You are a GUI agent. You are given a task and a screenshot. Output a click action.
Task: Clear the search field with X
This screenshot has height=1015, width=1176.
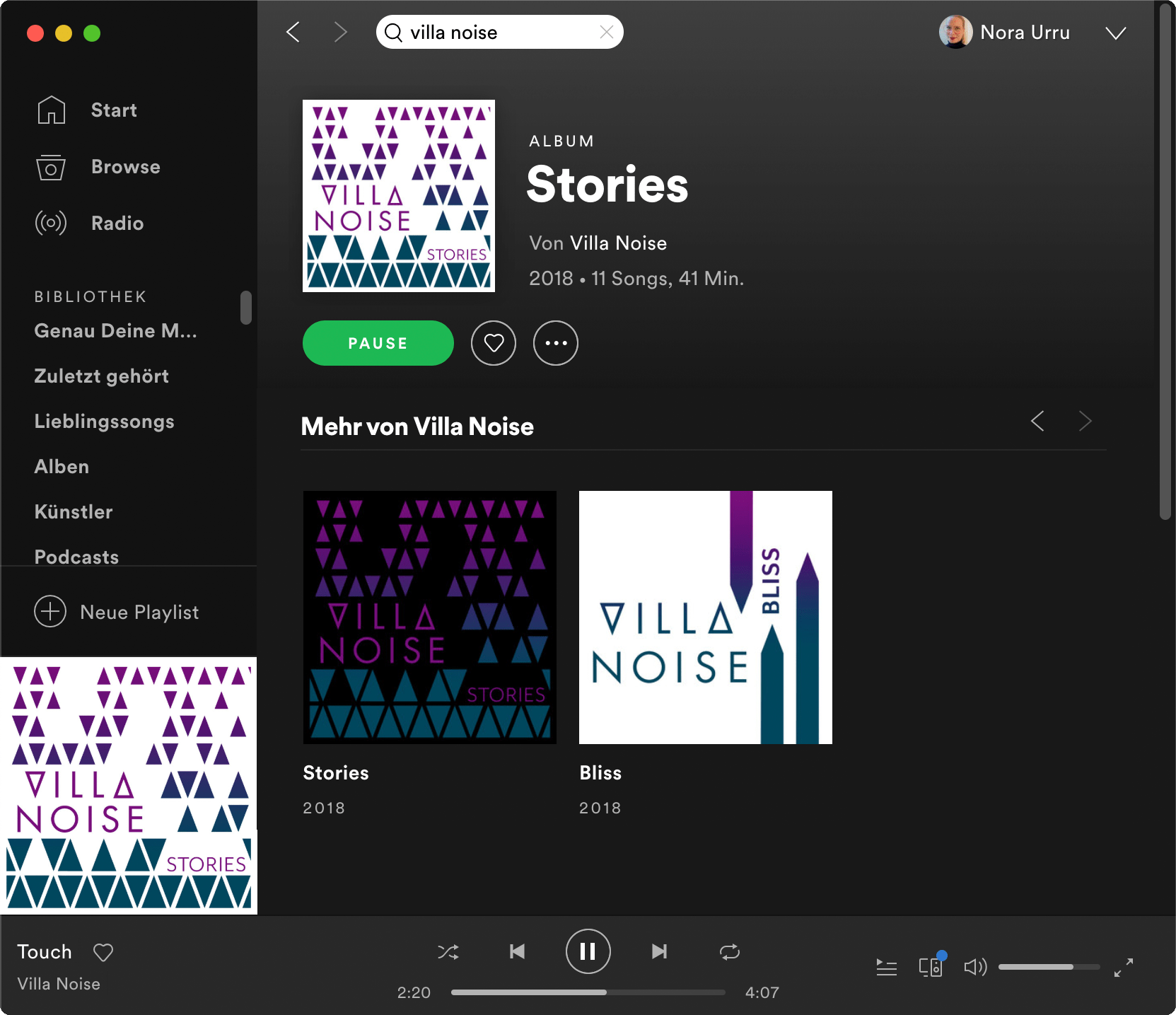pos(606,32)
